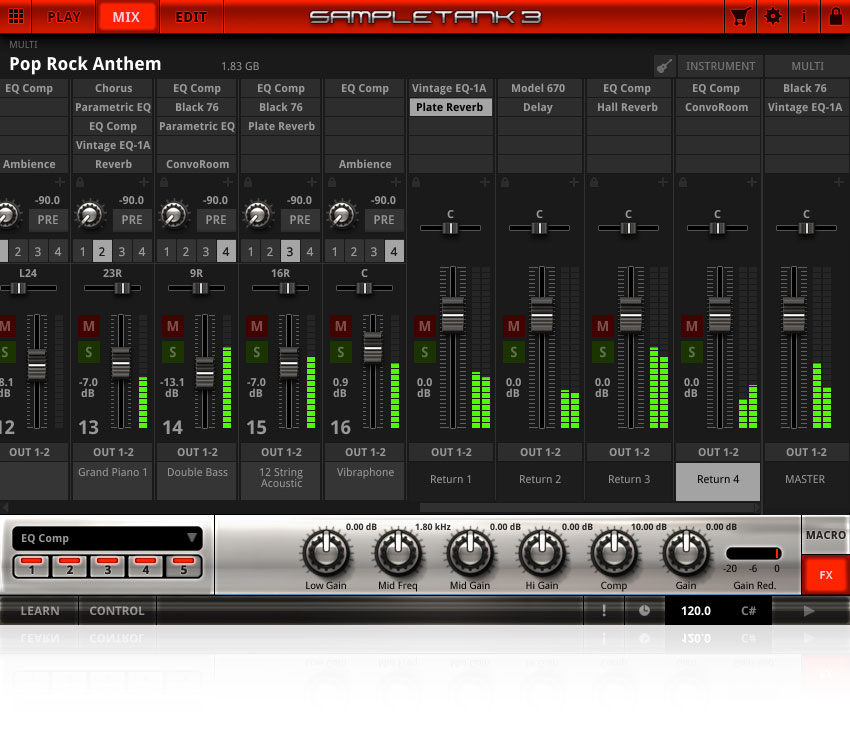Switch to the INSTRUMENT tab
Viewport: 850px width, 735px height.
(719, 66)
